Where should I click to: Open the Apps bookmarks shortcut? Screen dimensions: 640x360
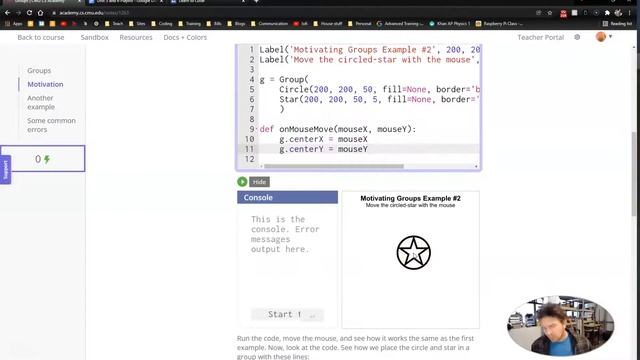point(14,24)
